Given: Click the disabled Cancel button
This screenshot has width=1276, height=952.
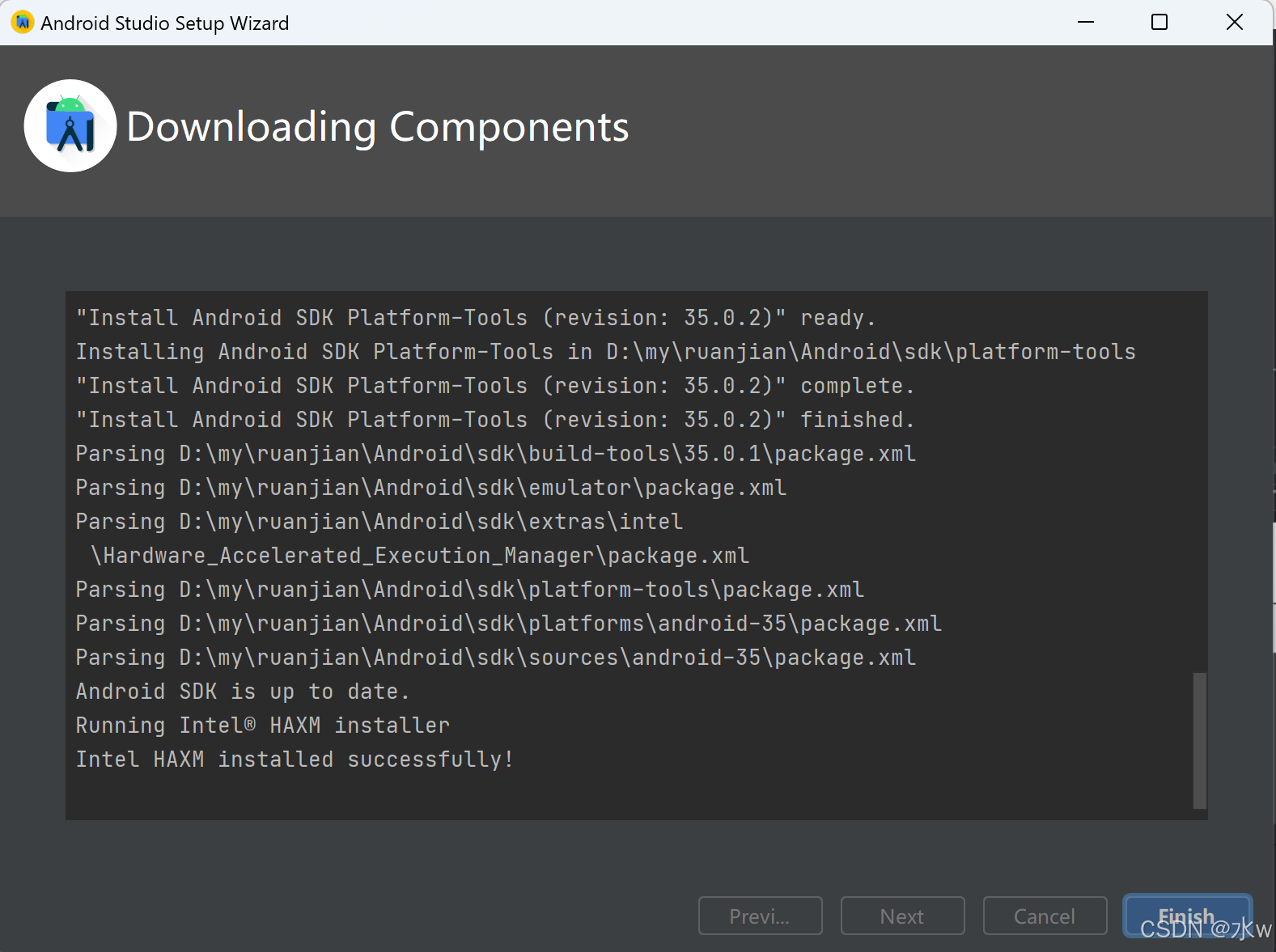Looking at the screenshot, I should (1045, 916).
